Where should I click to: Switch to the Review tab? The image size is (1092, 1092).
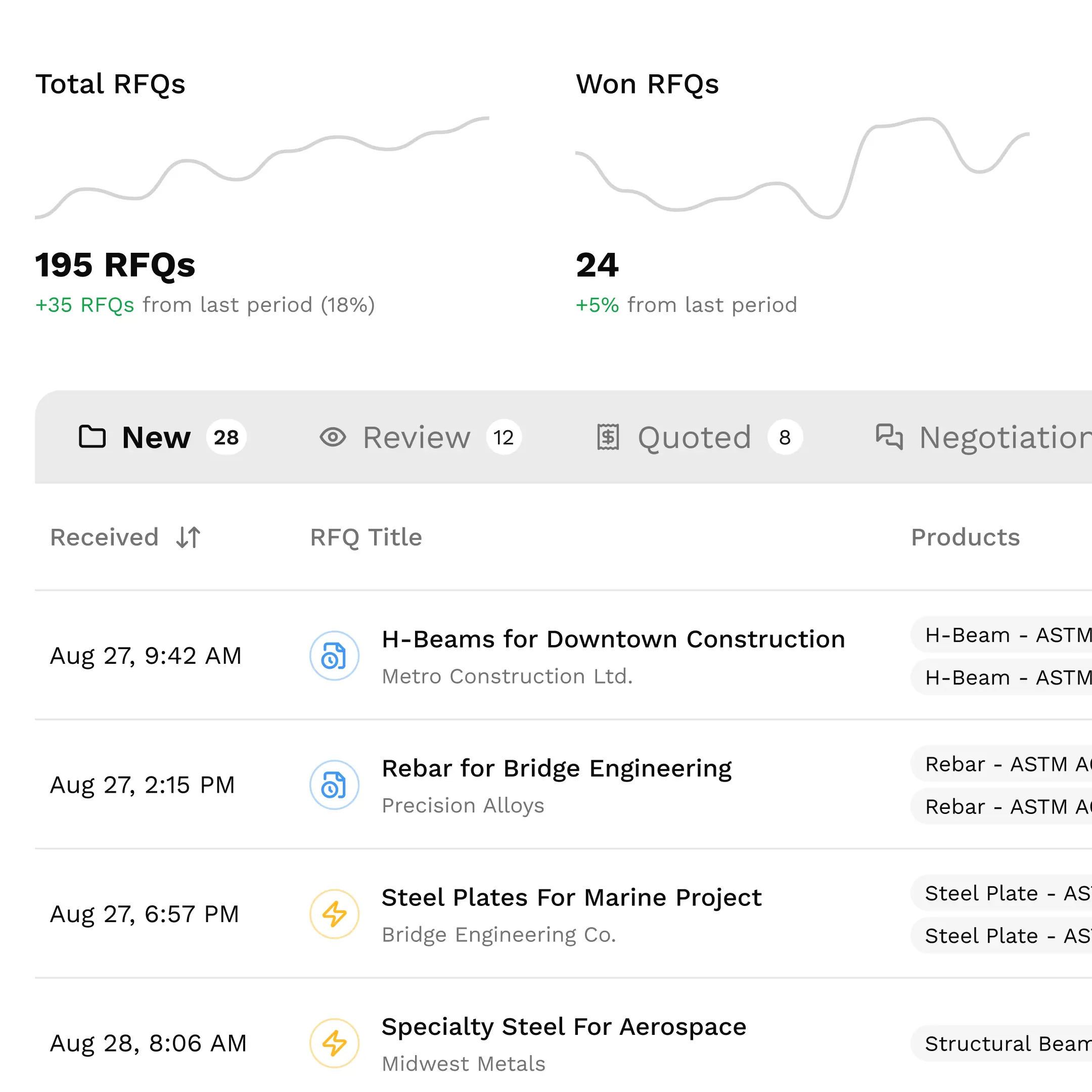(416, 437)
